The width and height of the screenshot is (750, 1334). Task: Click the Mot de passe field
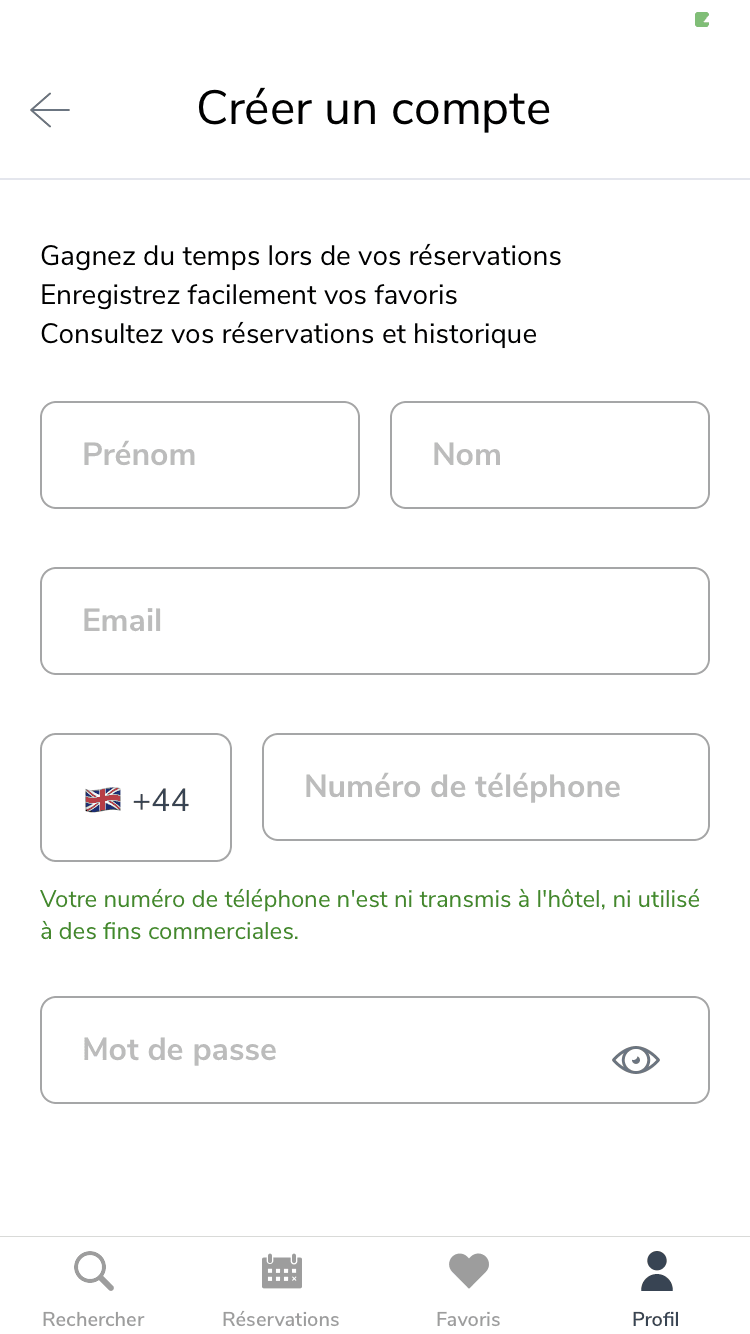(375, 1050)
